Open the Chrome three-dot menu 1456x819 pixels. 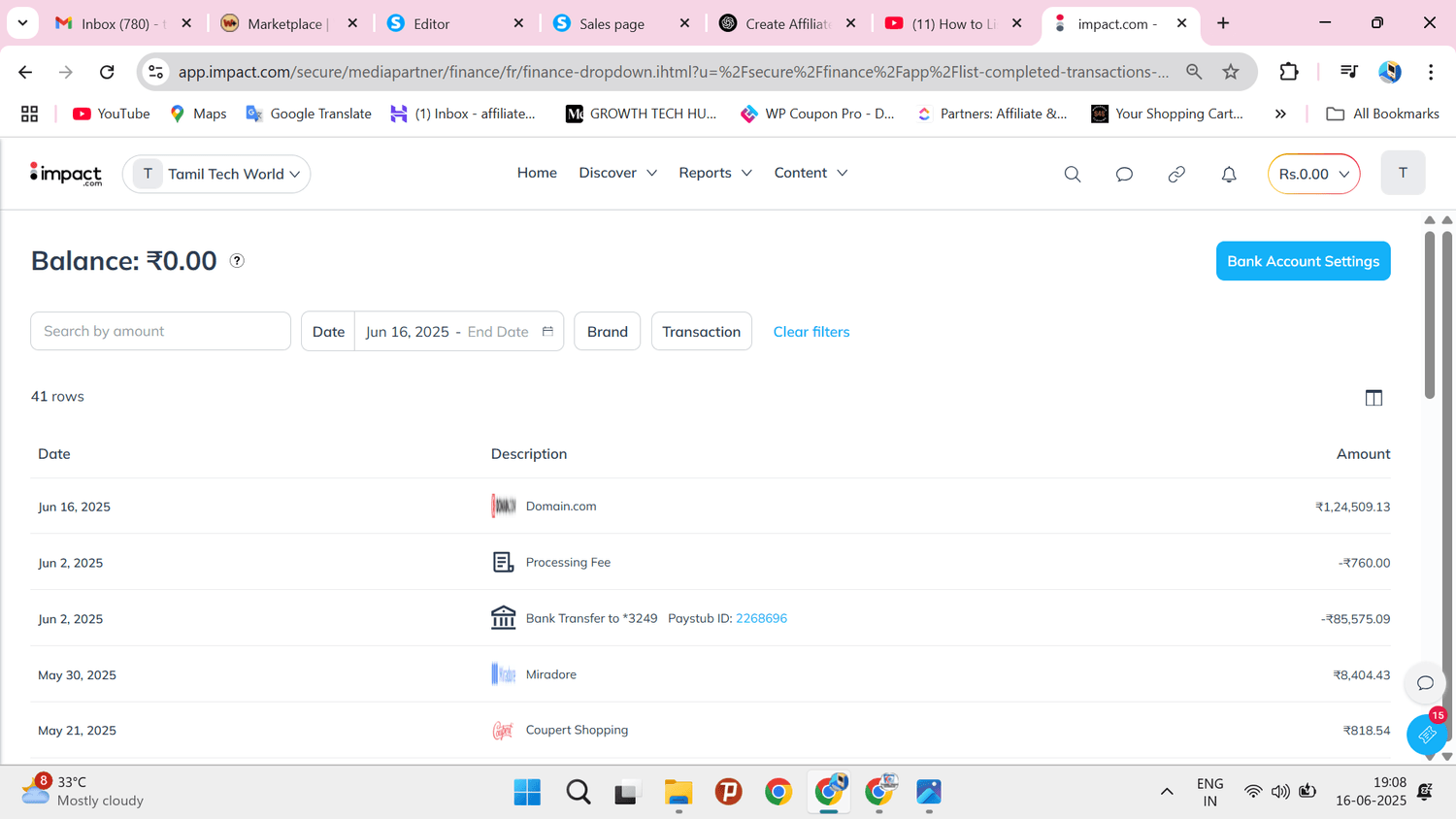1431,72
